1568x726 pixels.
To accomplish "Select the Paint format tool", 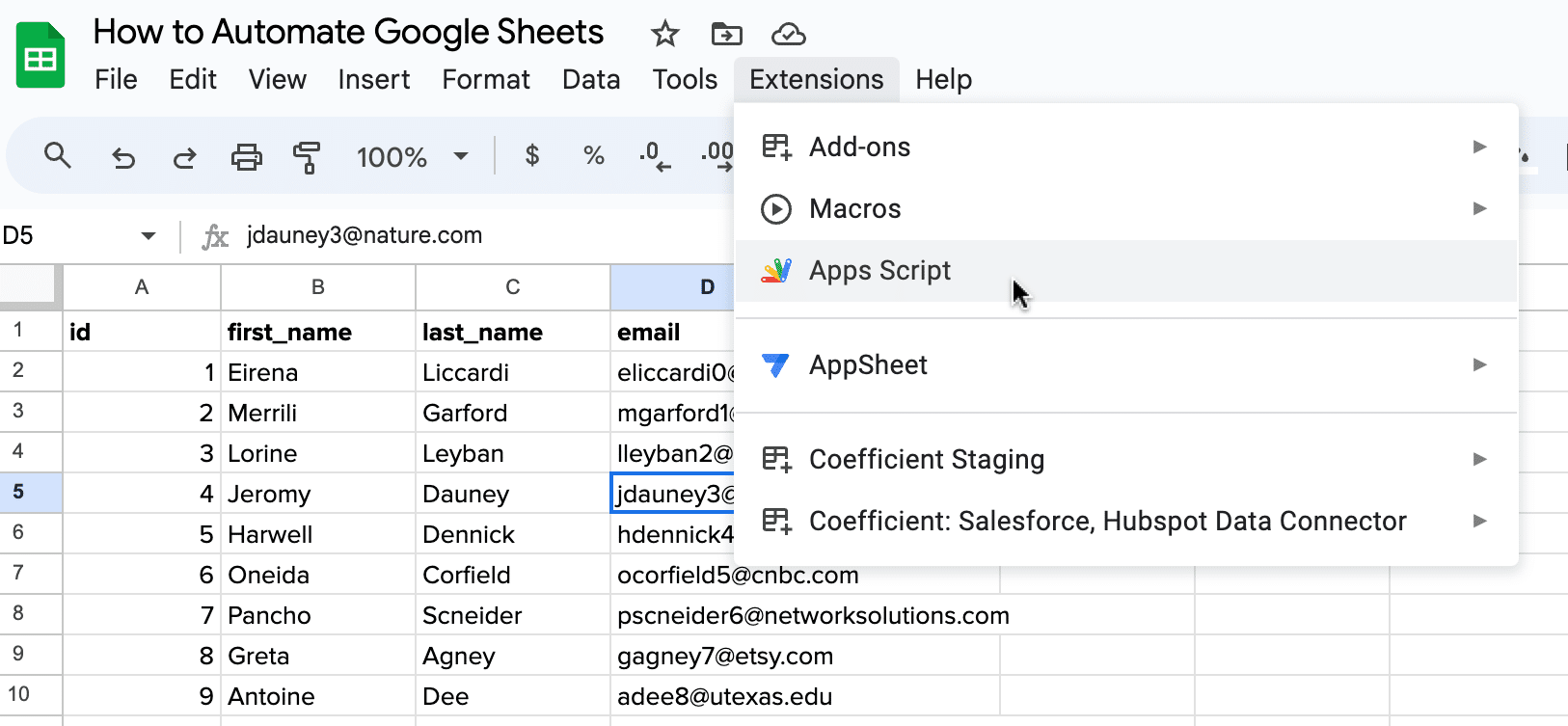I will pyautogui.click(x=307, y=156).
